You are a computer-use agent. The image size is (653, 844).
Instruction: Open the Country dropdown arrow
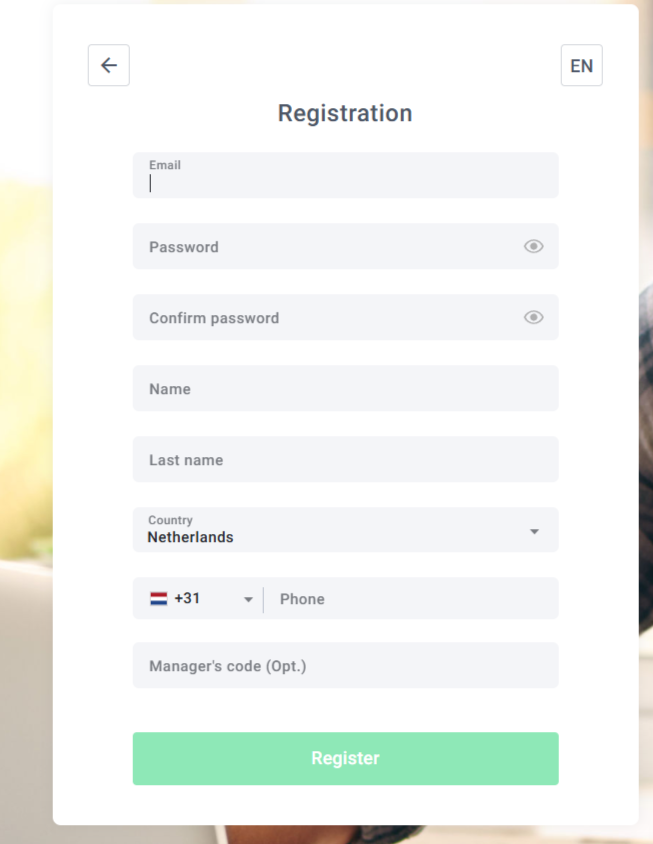tap(534, 531)
